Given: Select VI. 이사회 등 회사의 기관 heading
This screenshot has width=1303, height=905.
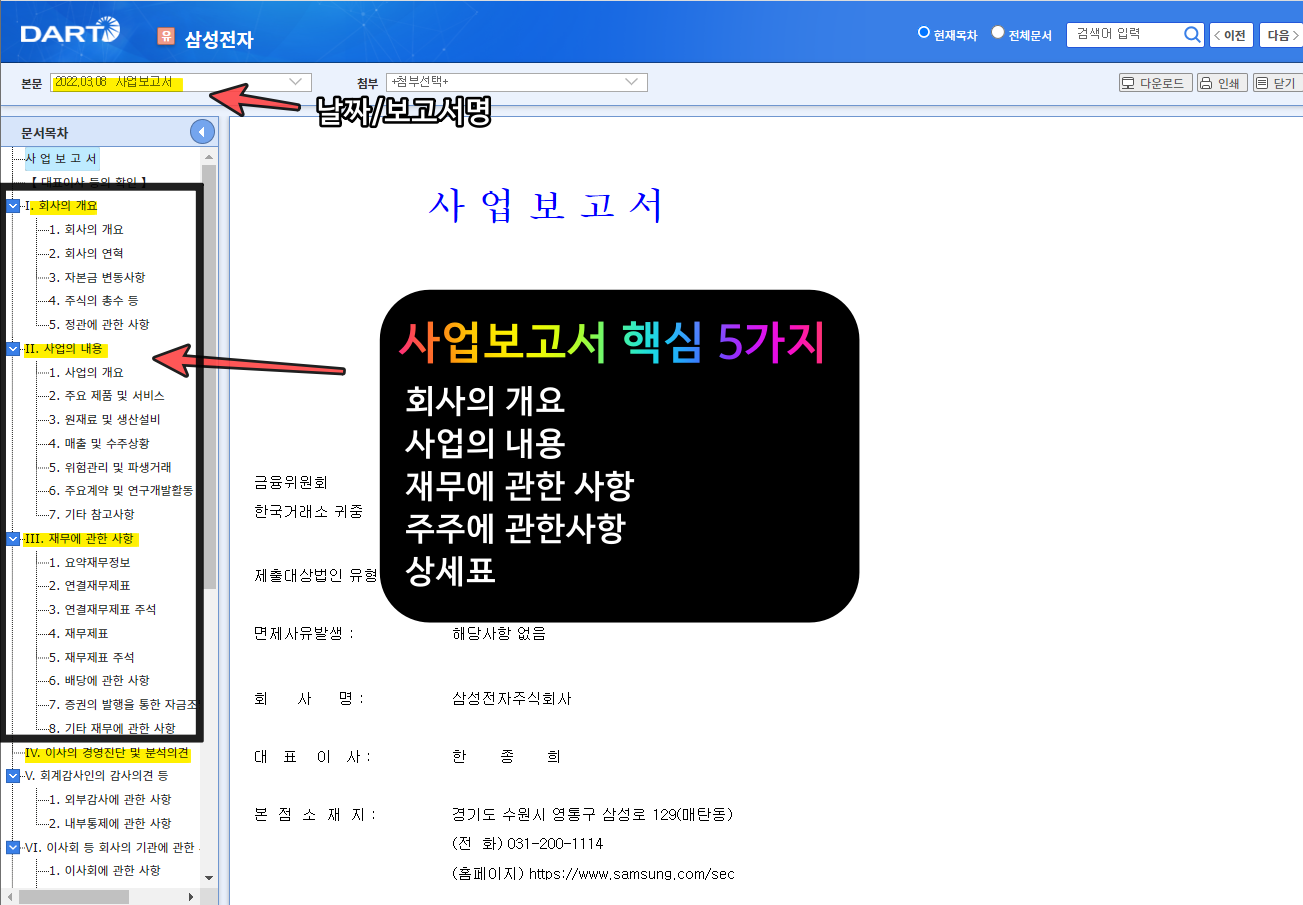Looking at the screenshot, I should click(110, 848).
